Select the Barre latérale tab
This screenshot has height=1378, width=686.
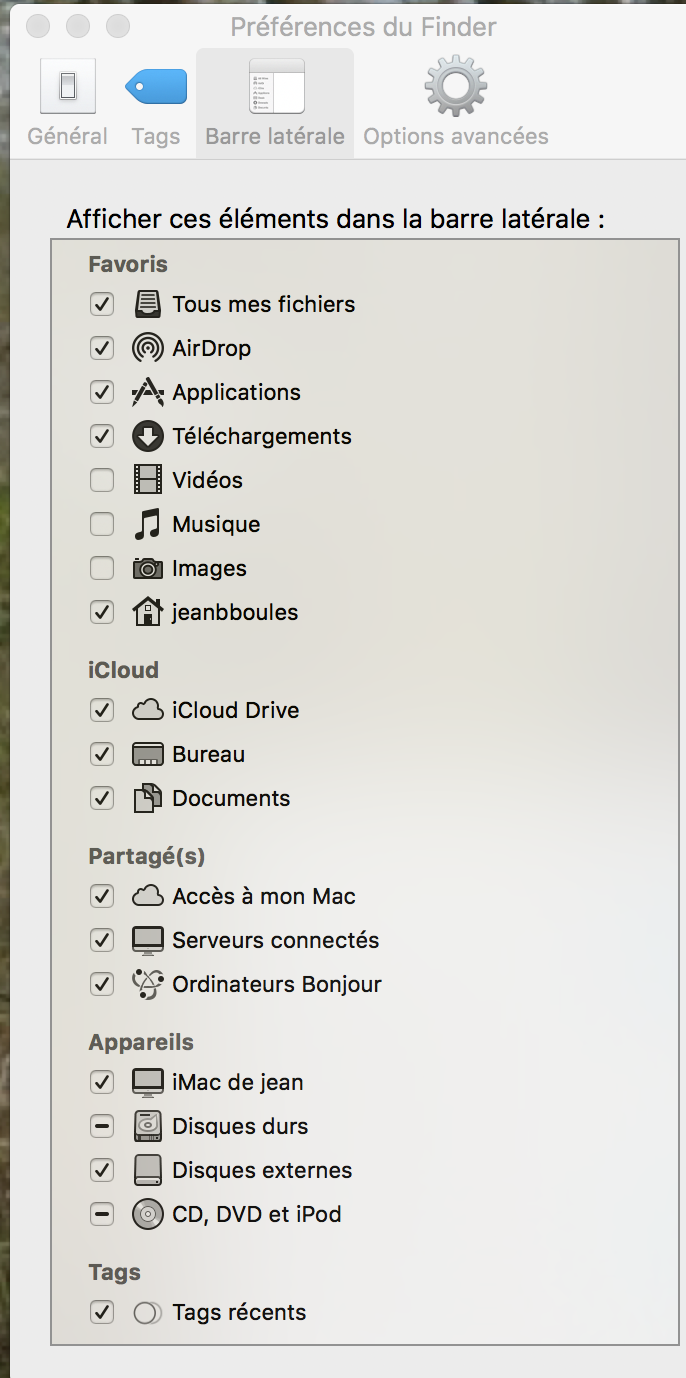pos(275,102)
